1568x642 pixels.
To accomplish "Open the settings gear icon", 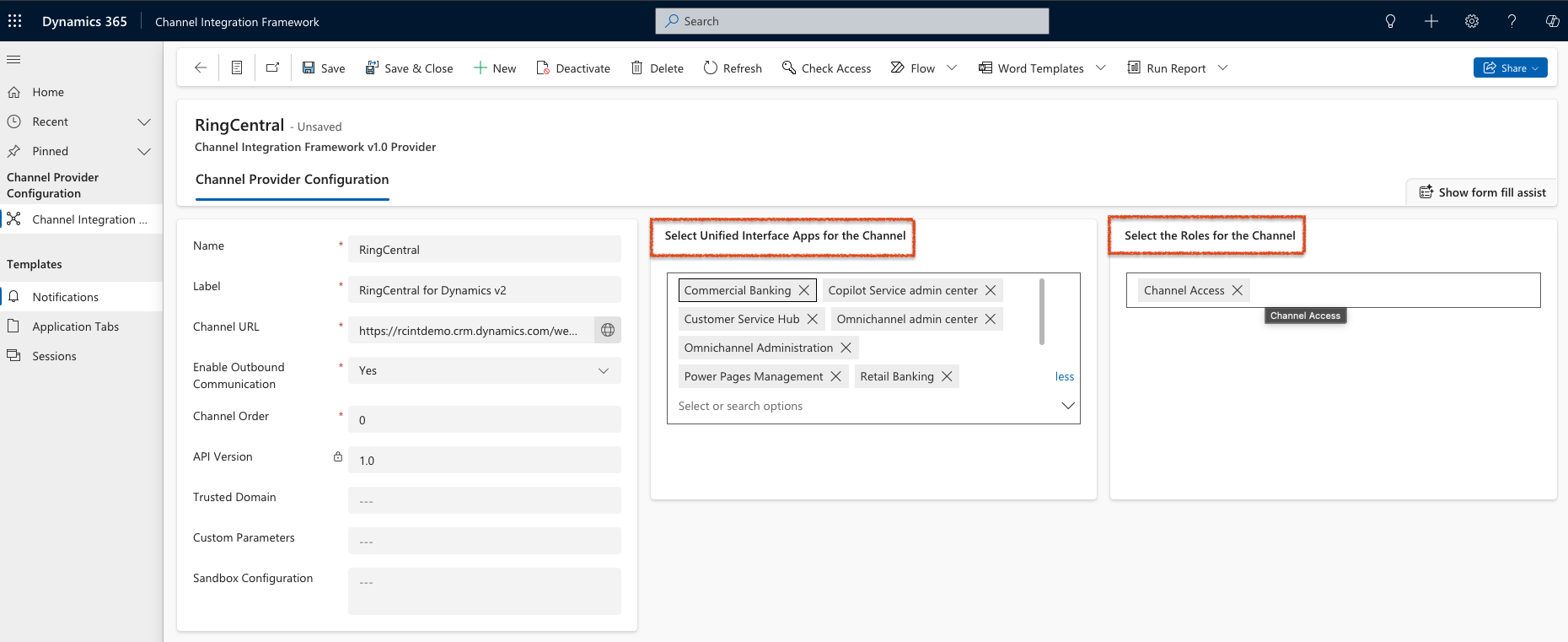I will point(1472,21).
